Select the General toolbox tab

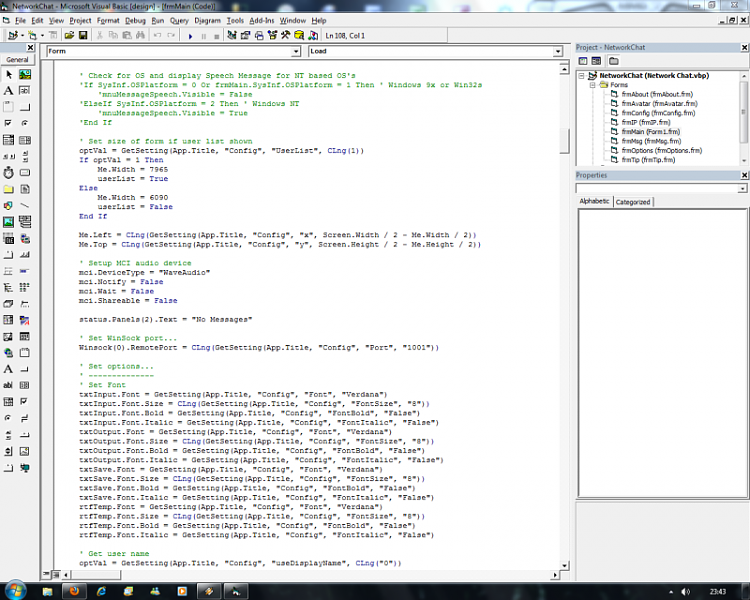pos(17,60)
